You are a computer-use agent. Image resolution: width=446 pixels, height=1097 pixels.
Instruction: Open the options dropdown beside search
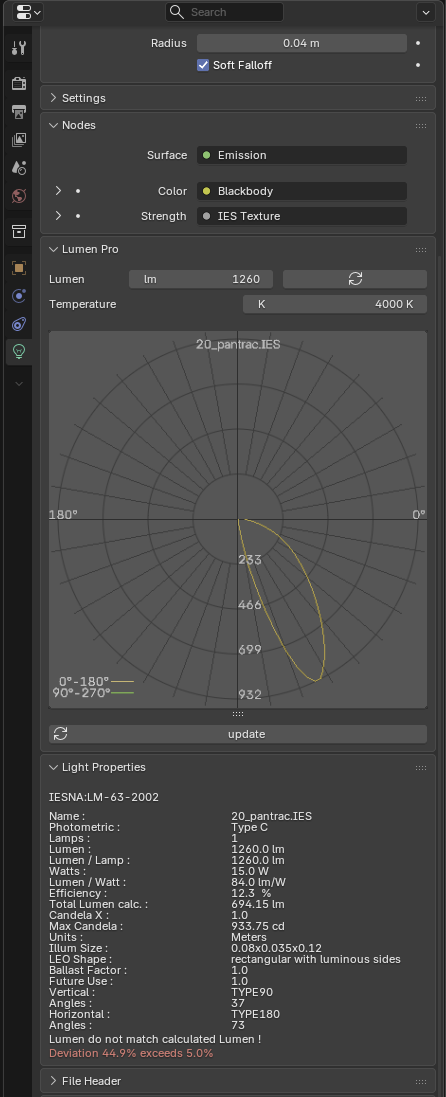426,12
